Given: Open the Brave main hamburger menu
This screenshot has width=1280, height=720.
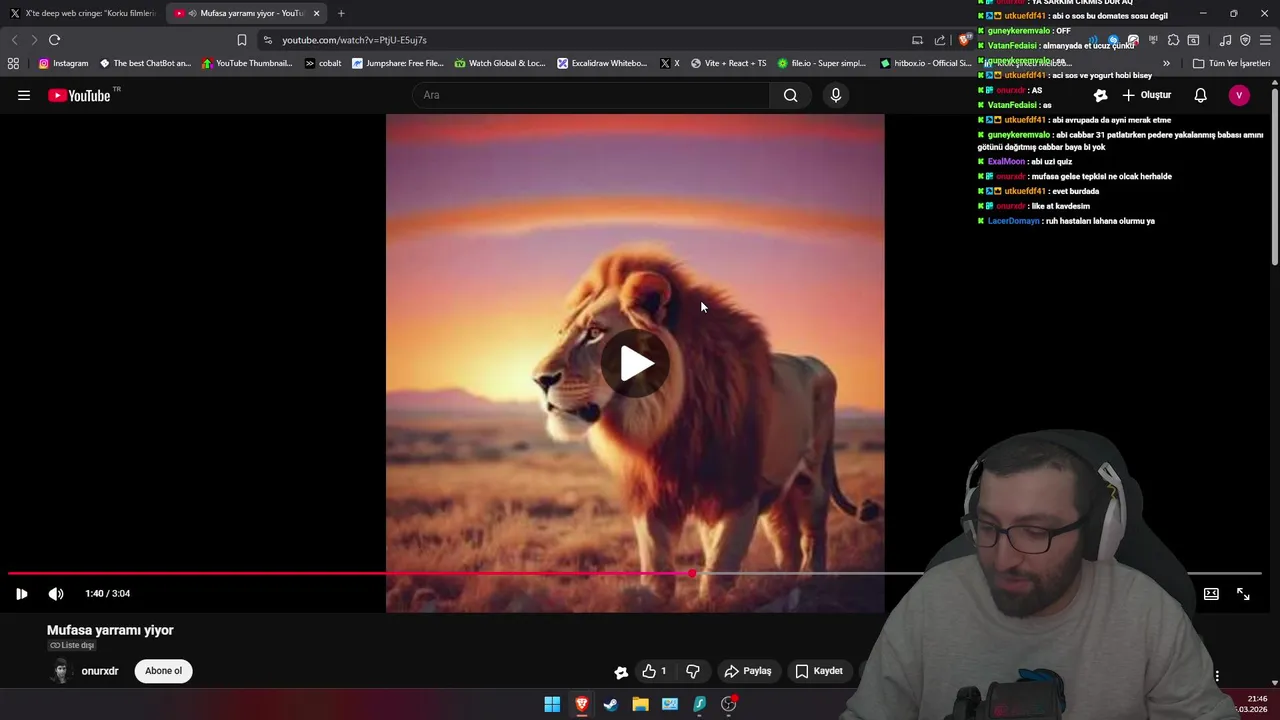Looking at the screenshot, I should coord(1265,40).
